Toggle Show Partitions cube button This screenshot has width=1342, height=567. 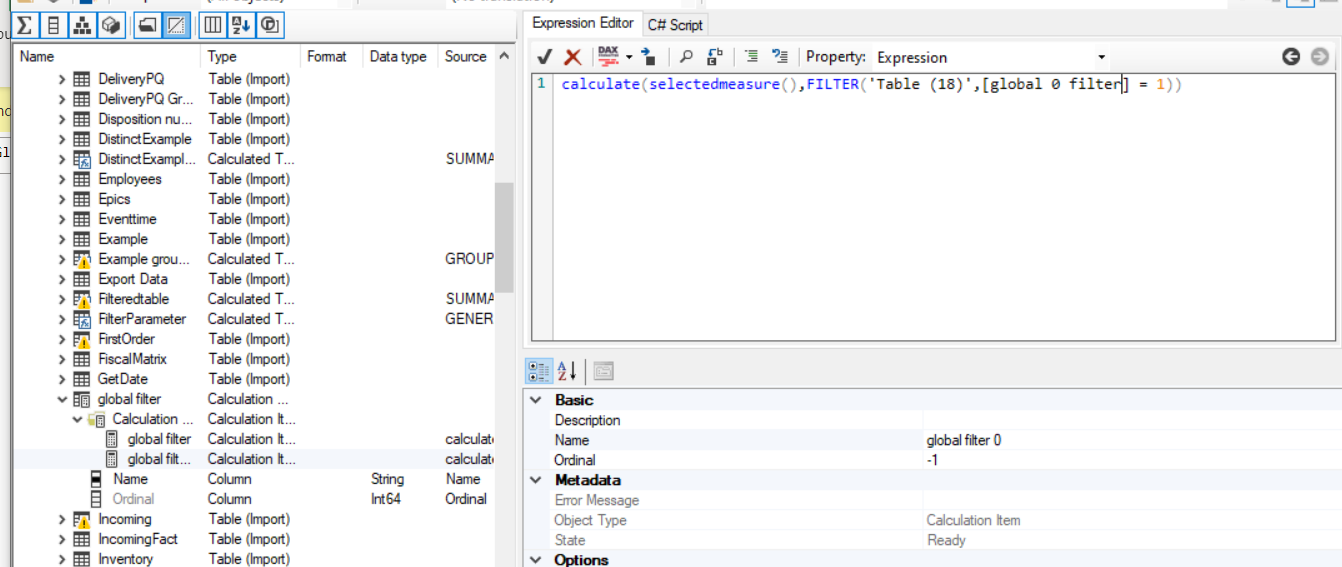[110, 24]
